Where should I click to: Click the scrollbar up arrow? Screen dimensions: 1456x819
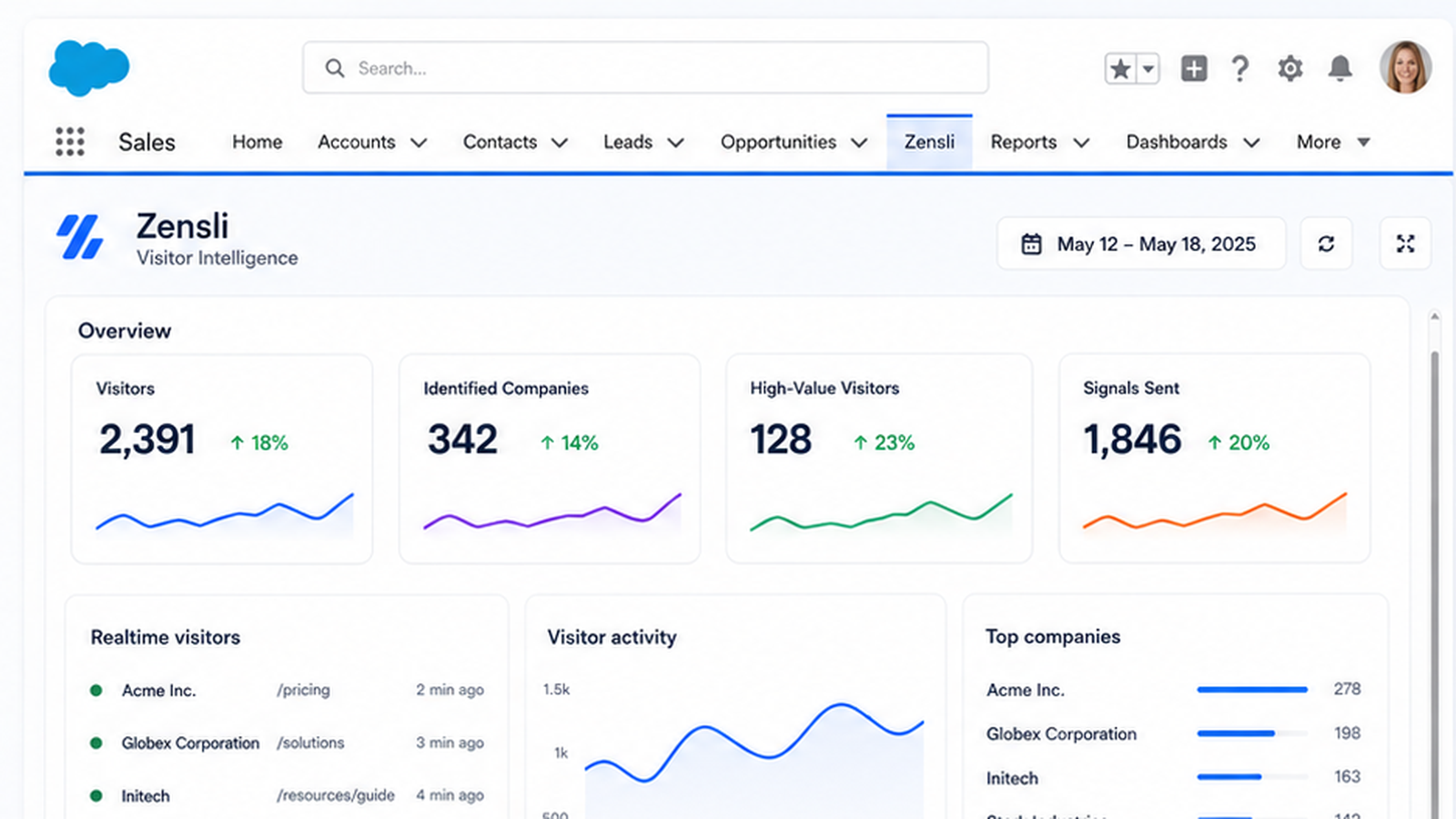[1435, 317]
